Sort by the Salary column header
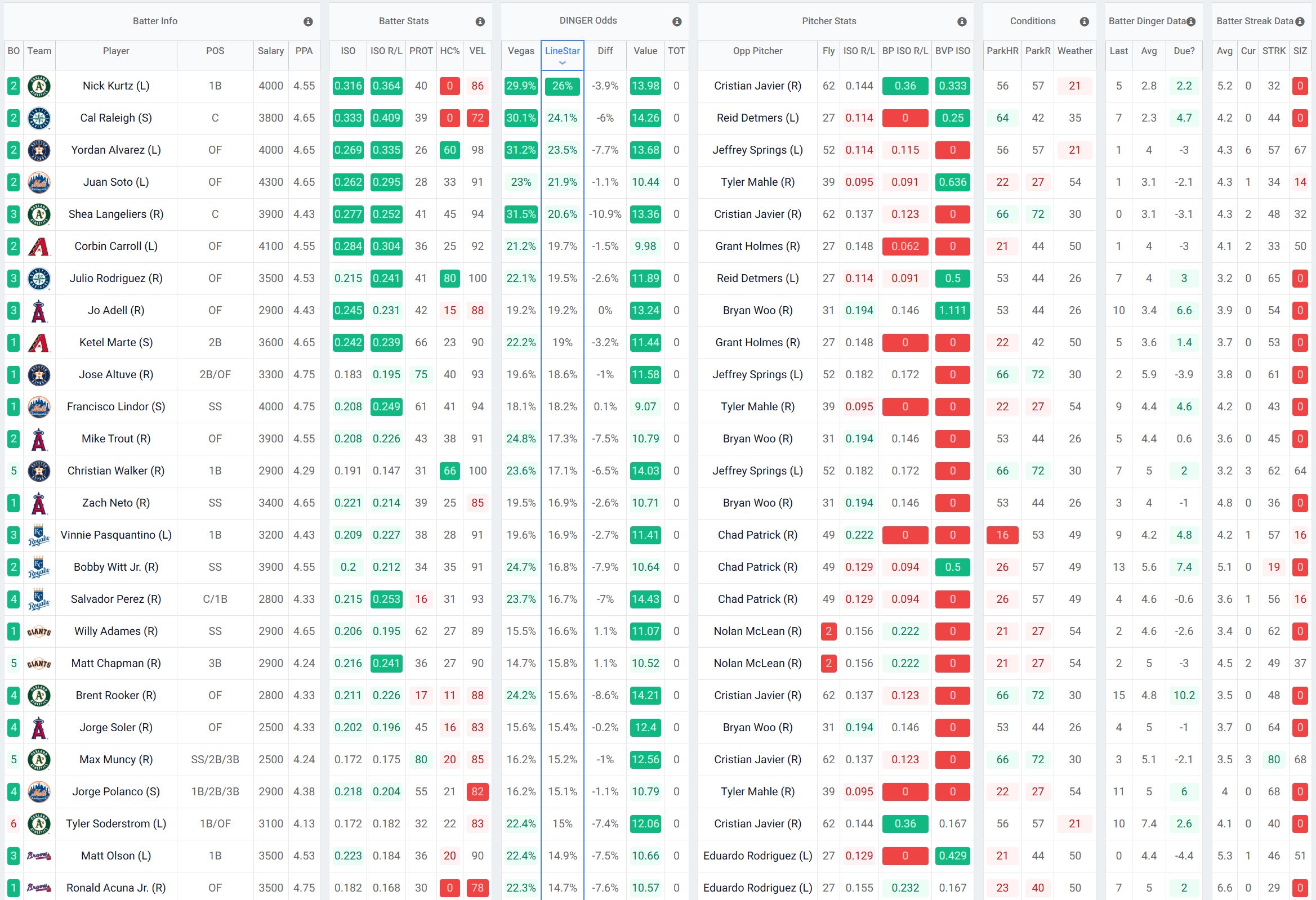This screenshot has height=900, width=1316. coord(271,51)
